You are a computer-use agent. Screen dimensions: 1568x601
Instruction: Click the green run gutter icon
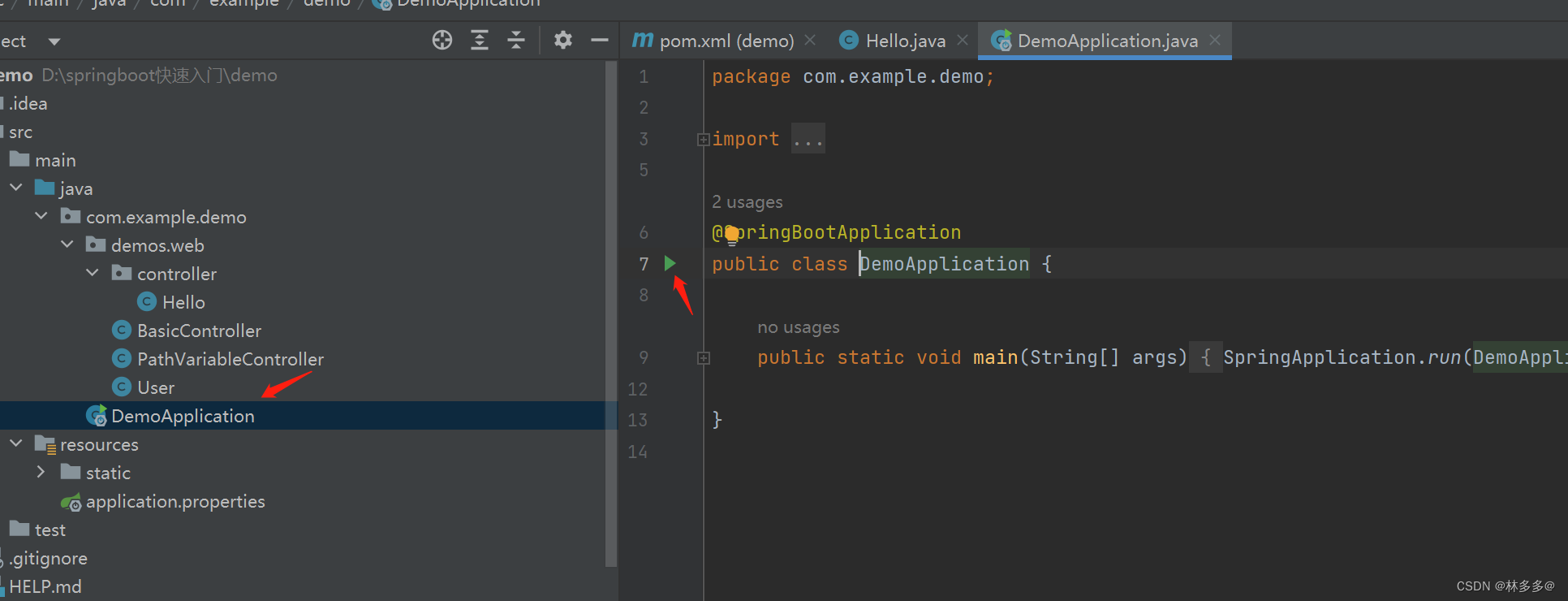[x=670, y=263]
